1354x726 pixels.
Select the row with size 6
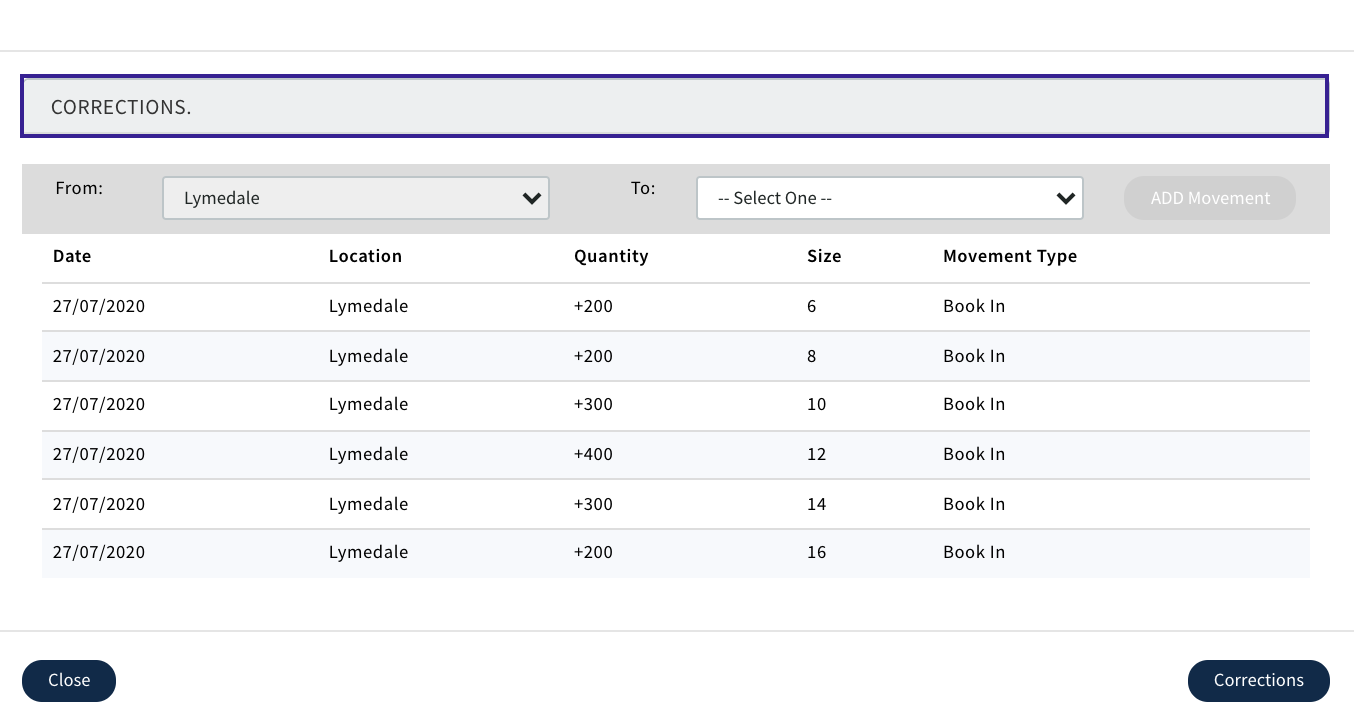(675, 307)
